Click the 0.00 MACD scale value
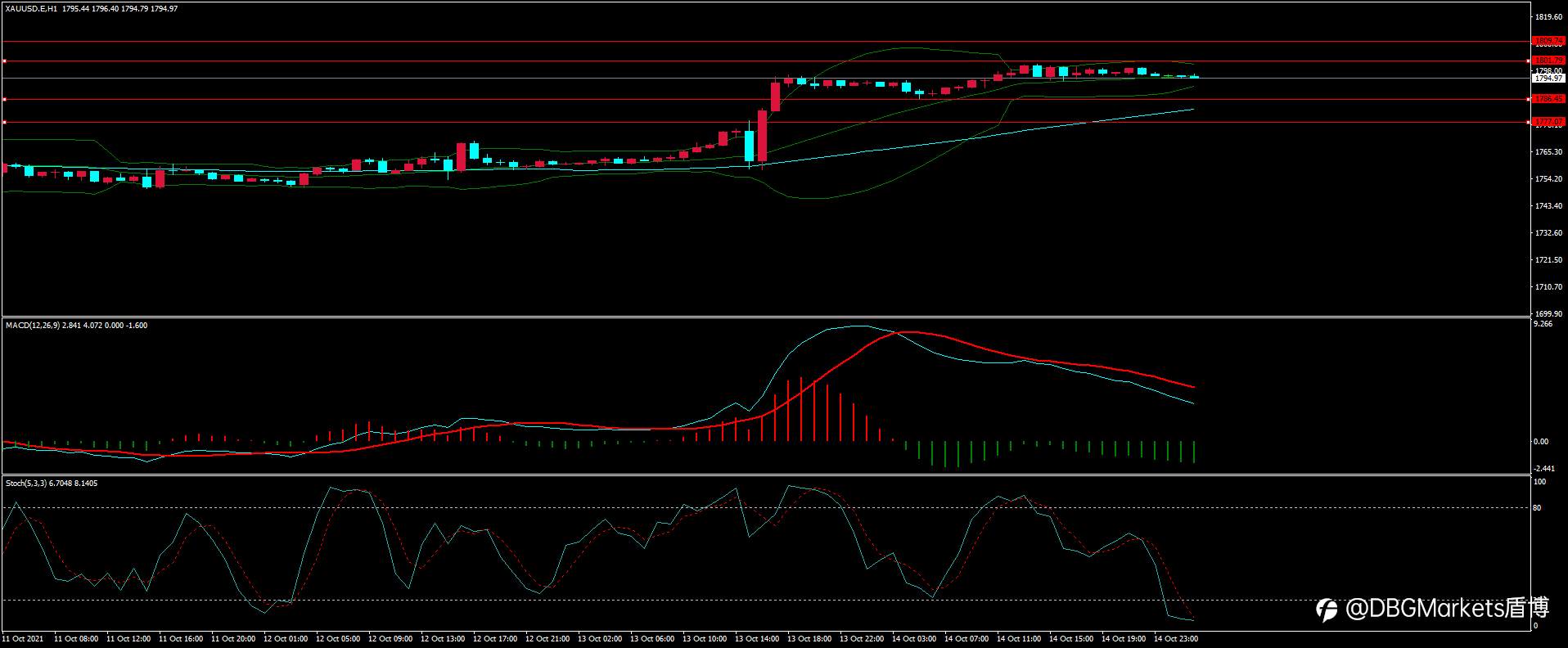Screen dimensions: 1568x648 [x=1541, y=442]
